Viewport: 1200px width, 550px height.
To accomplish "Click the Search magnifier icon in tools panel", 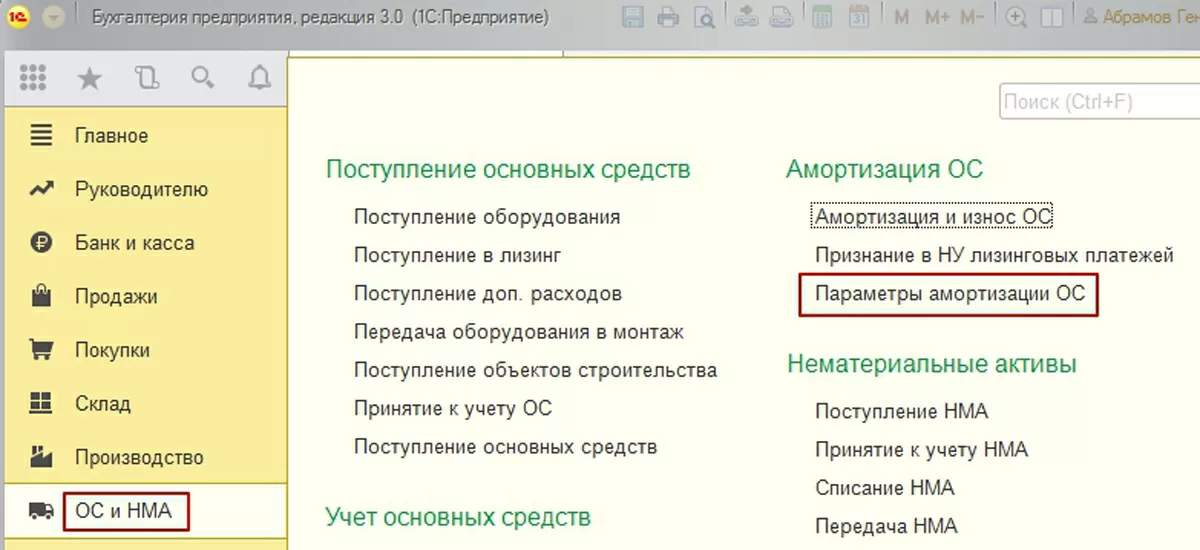I will 203,79.
